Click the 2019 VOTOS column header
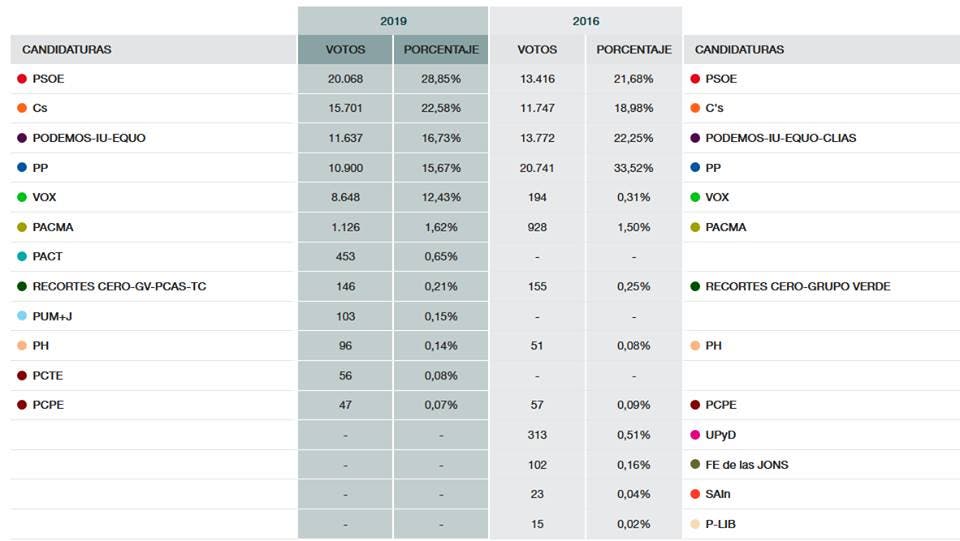The width and height of the screenshot is (960, 541). pyautogui.click(x=345, y=50)
